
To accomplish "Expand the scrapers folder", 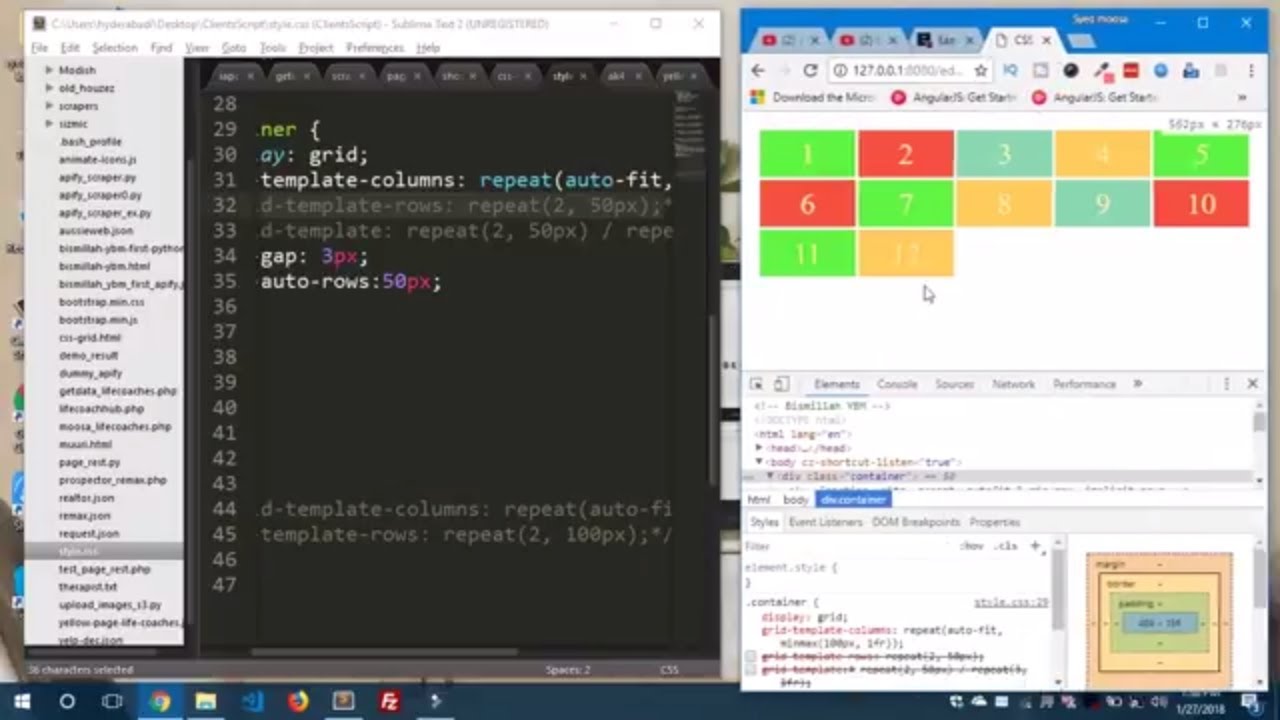I will 49,106.
